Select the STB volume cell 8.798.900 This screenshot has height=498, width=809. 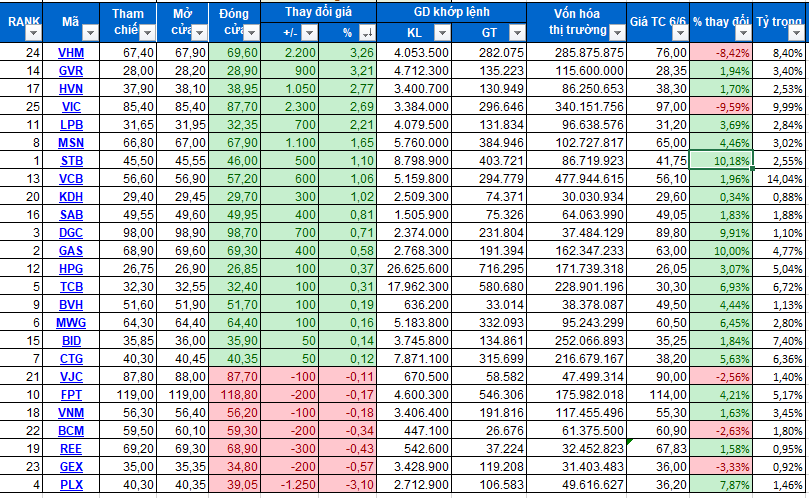[414, 161]
